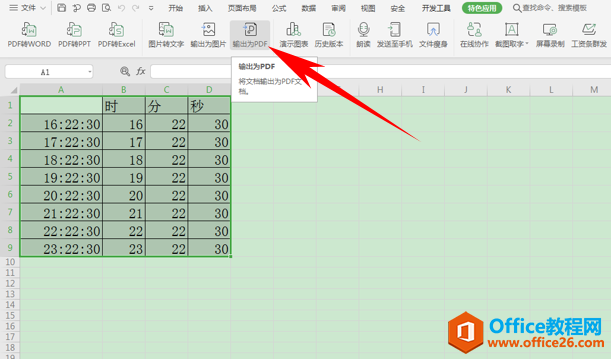This screenshot has width=611, height=360.
Task: Open 工资条群发 payslip mailing
Action: pos(589,35)
